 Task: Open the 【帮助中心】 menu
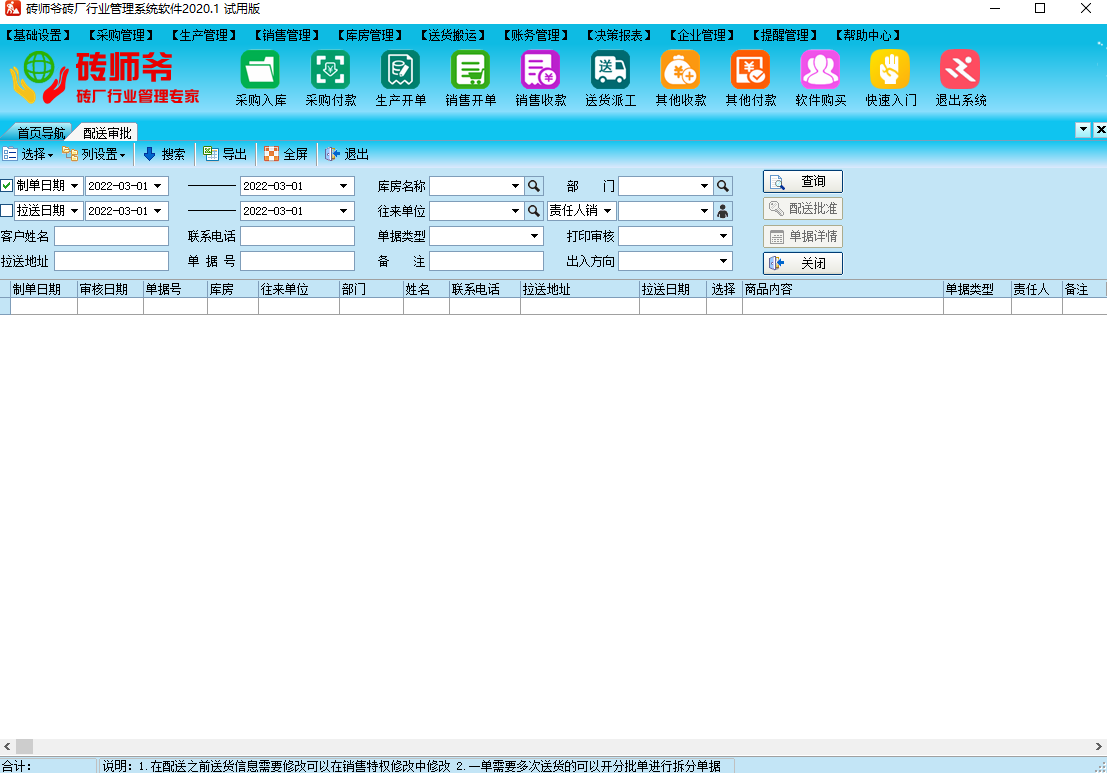pos(868,35)
